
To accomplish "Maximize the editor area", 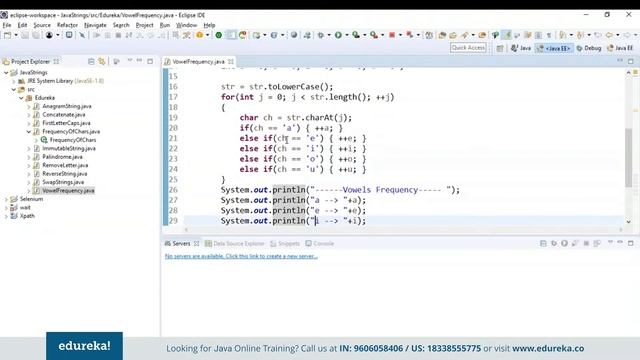I will point(631,61).
